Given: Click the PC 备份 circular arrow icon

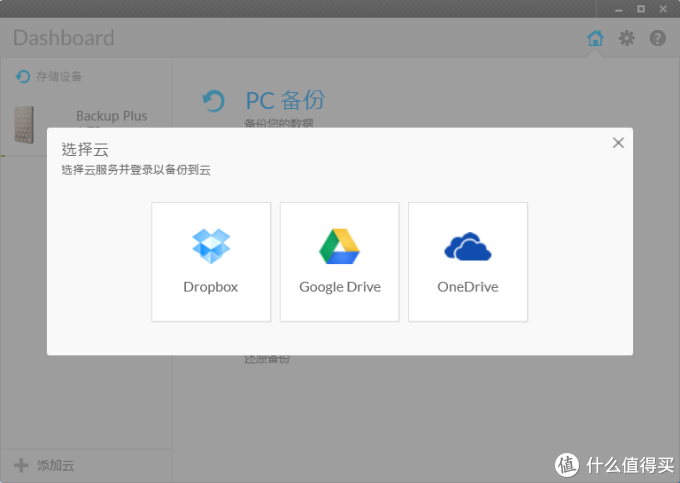Looking at the screenshot, I should (x=213, y=101).
